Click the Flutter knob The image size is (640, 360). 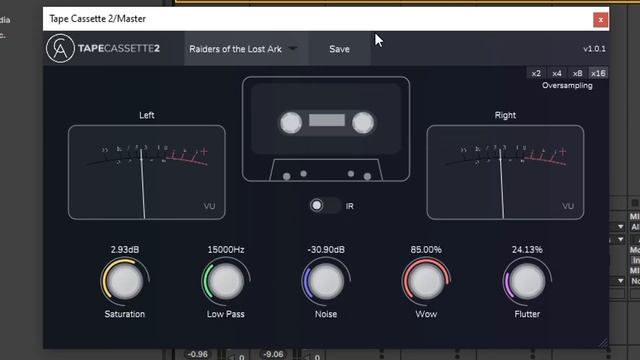(x=527, y=281)
